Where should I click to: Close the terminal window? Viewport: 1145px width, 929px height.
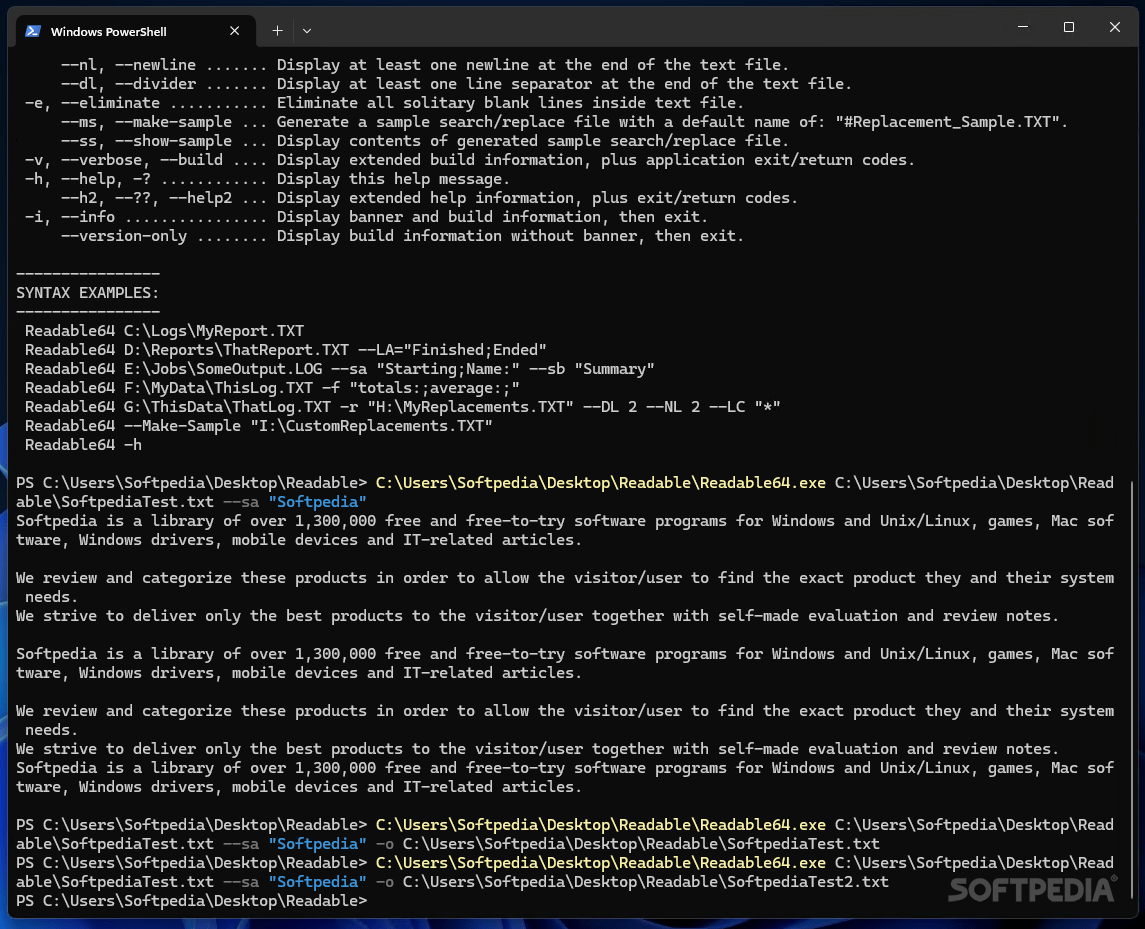(x=1114, y=27)
